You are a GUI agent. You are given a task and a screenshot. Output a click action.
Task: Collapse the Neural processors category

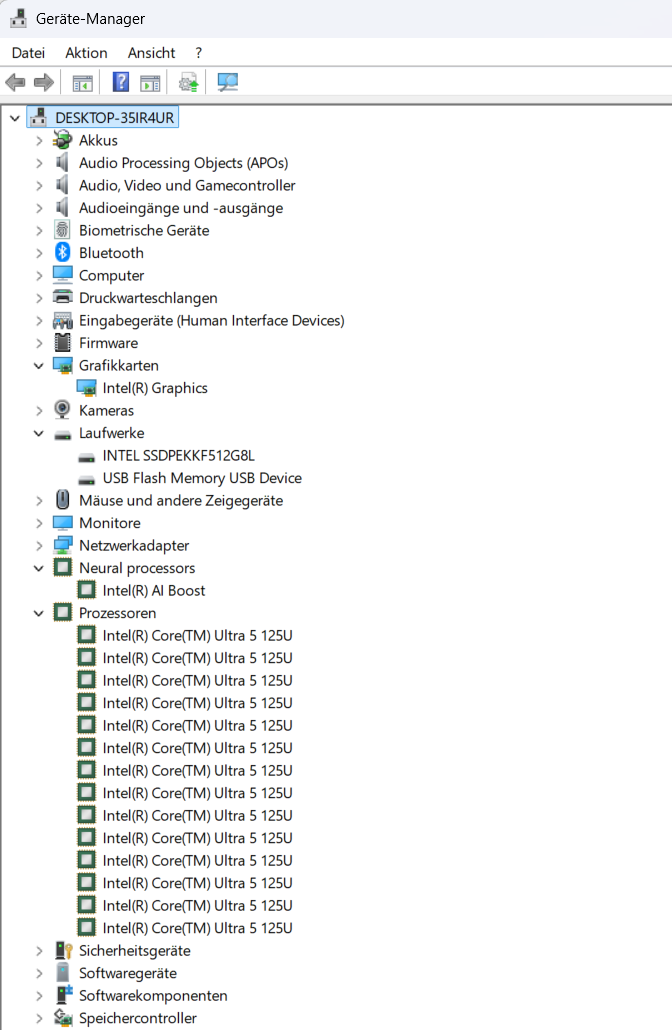39,568
